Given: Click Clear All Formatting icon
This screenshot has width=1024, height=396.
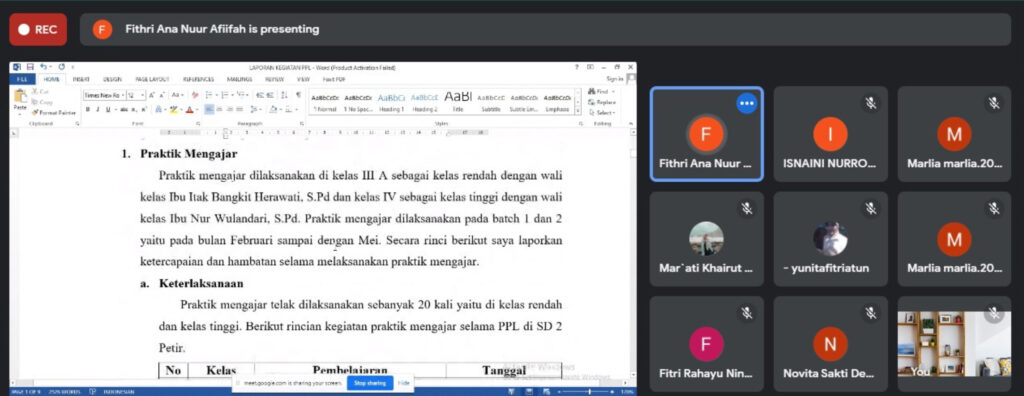Looking at the screenshot, I should click(x=195, y=95).
